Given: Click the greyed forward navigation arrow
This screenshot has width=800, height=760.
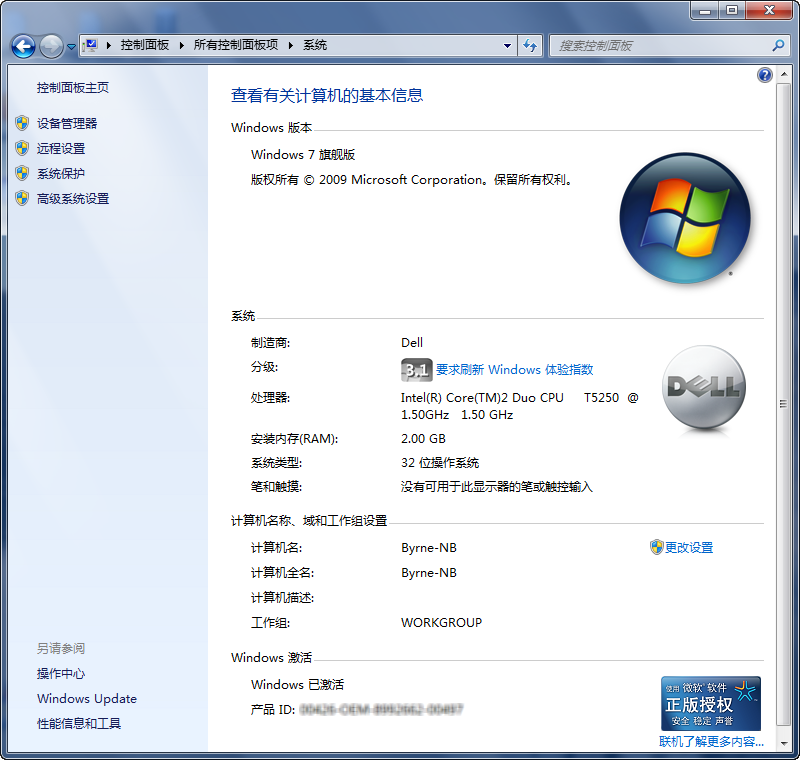Looking at the screenshot, I should coord(51,46).
